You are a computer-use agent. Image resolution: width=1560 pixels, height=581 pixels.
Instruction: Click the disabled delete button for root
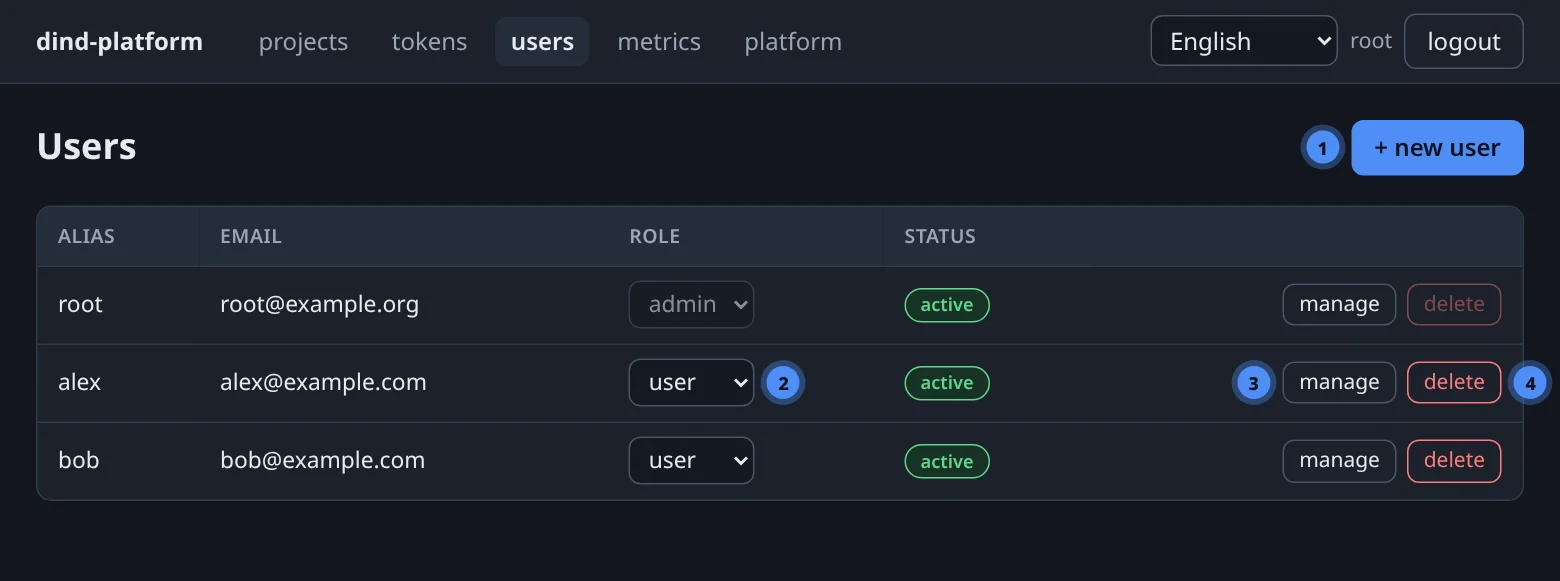[1454, 304]
